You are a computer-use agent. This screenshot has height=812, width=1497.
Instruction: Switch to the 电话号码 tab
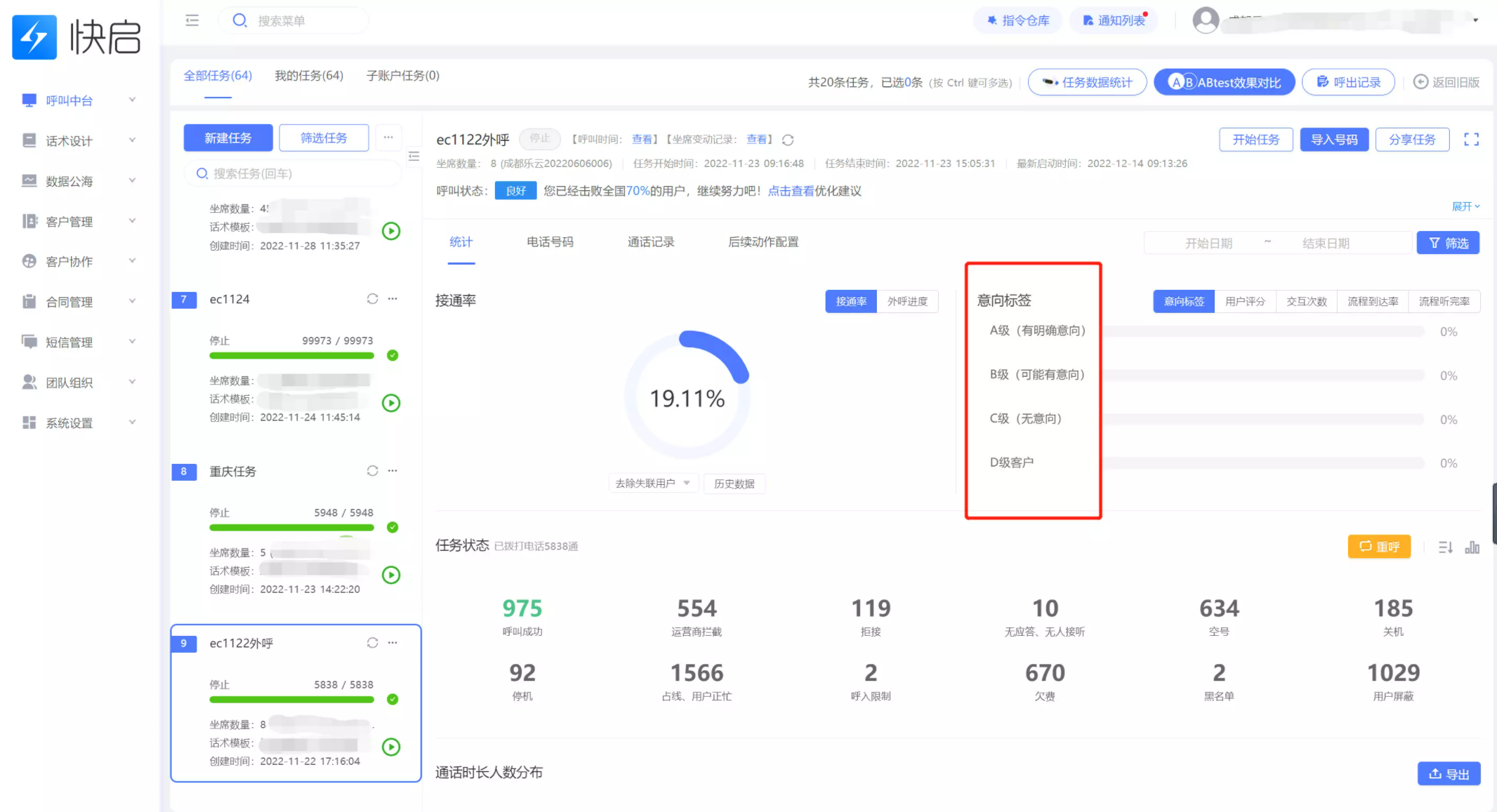[x=550, y=242]
